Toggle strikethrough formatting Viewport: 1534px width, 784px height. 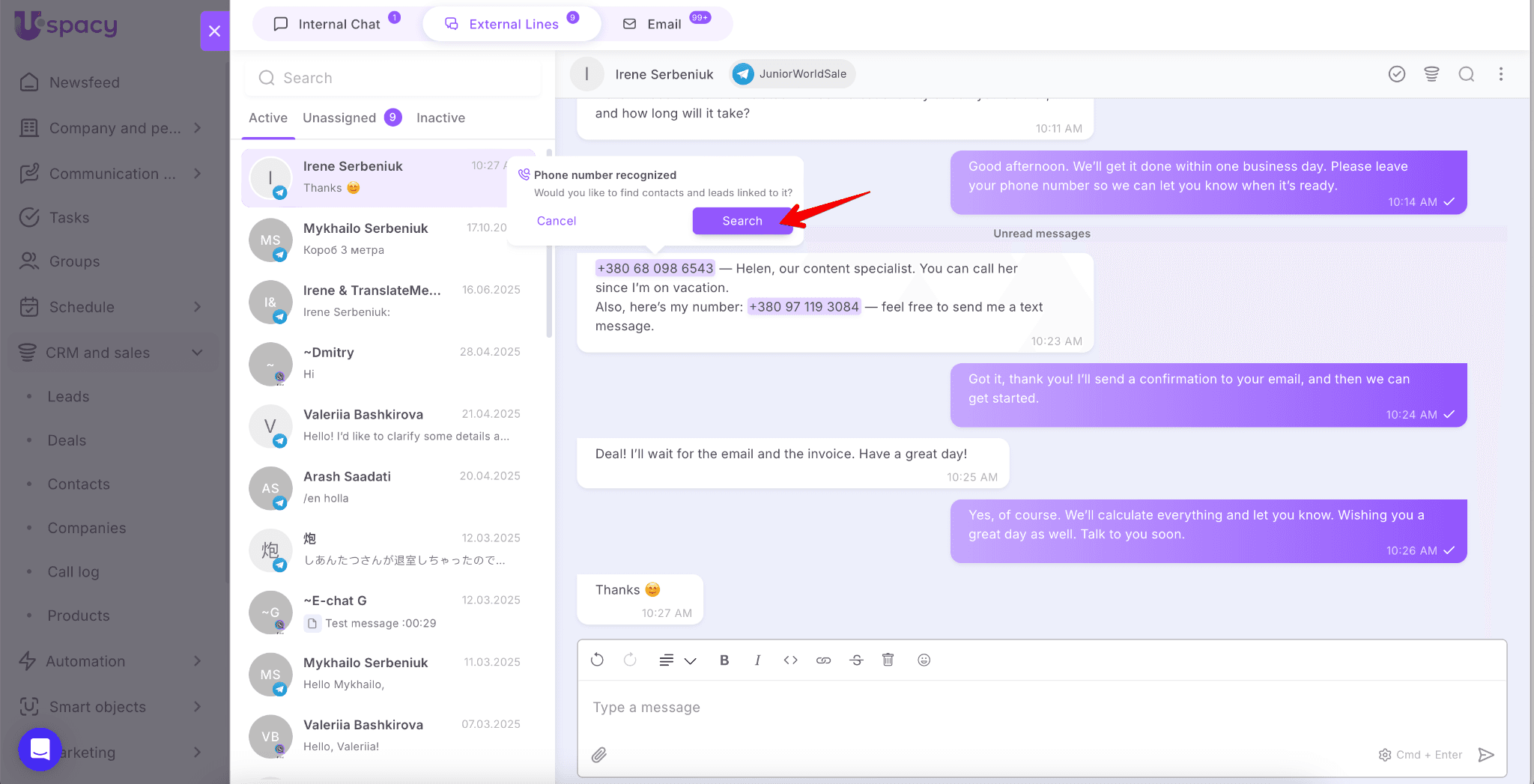point(856,660)
